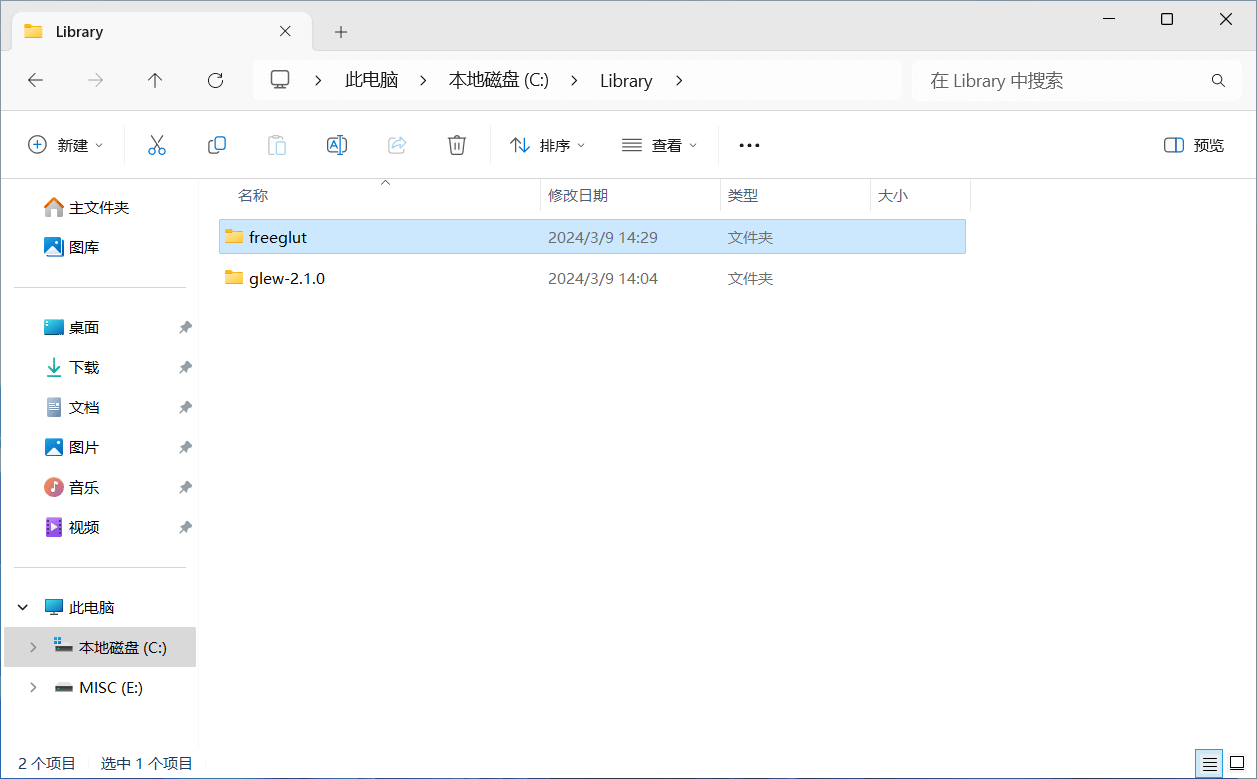Click the date 2024/3/9 14:04
1257x779 pixels.
[x=603, y=278]
